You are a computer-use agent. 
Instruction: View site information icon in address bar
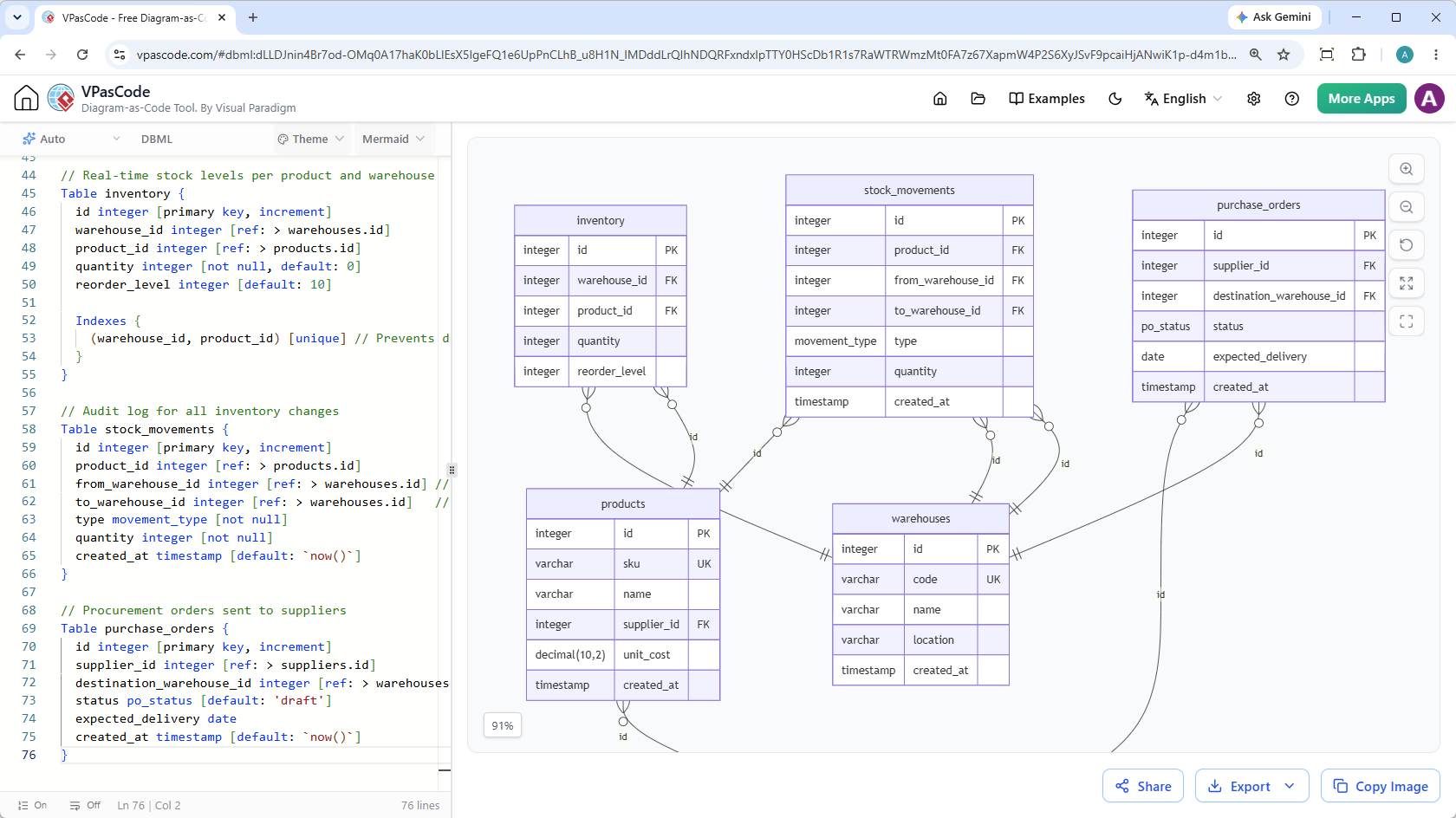[x=120, y=55]
